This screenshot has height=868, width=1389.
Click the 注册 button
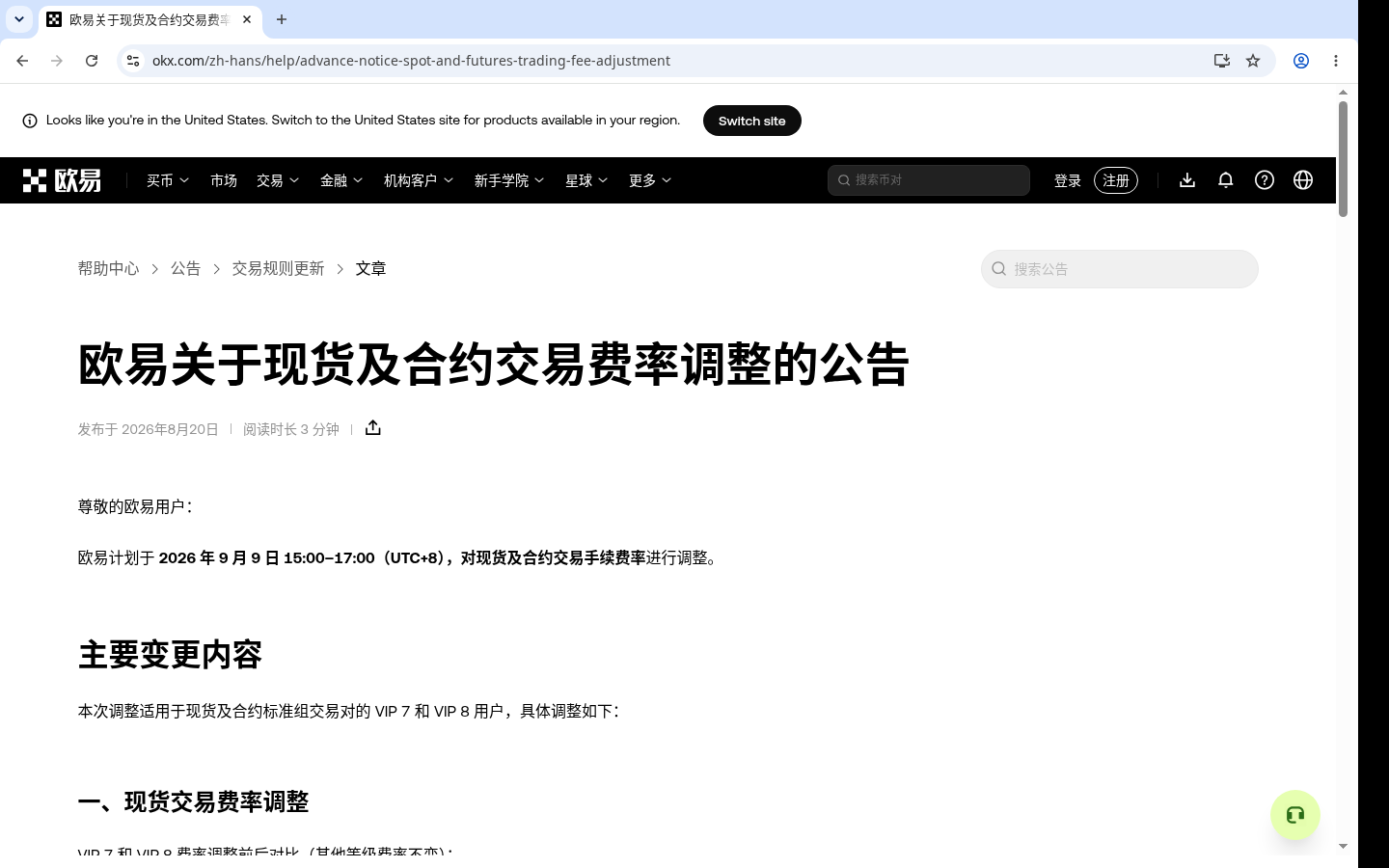1116,180
